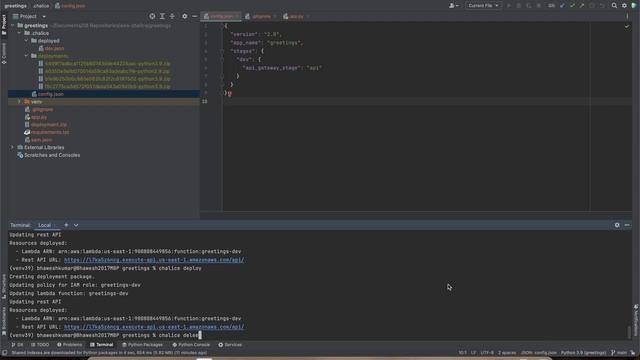
Task: Click Git Commit checkmark icon
Action: [x=572, y=6]
